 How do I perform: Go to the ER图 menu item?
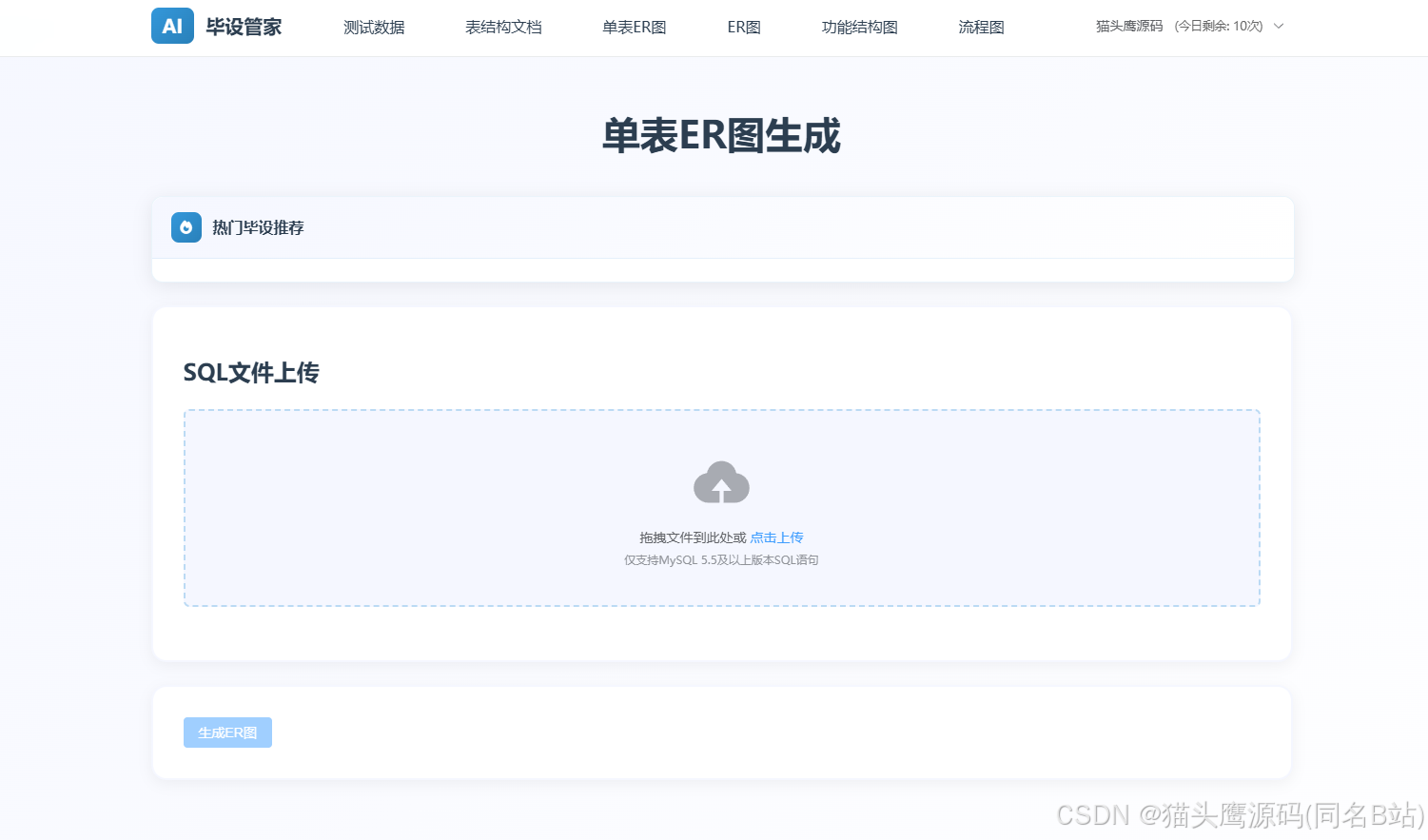pos(744,28)
